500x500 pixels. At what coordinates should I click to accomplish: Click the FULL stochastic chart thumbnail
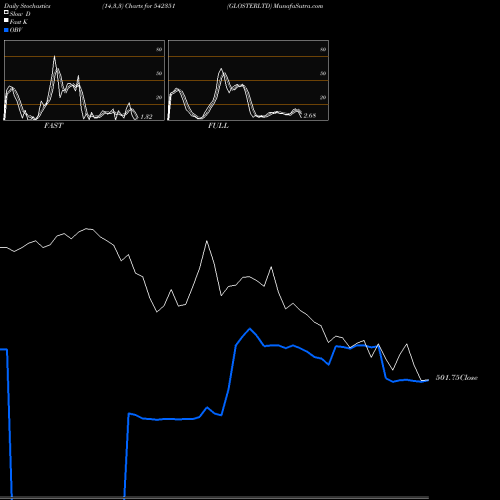point(248,80)
